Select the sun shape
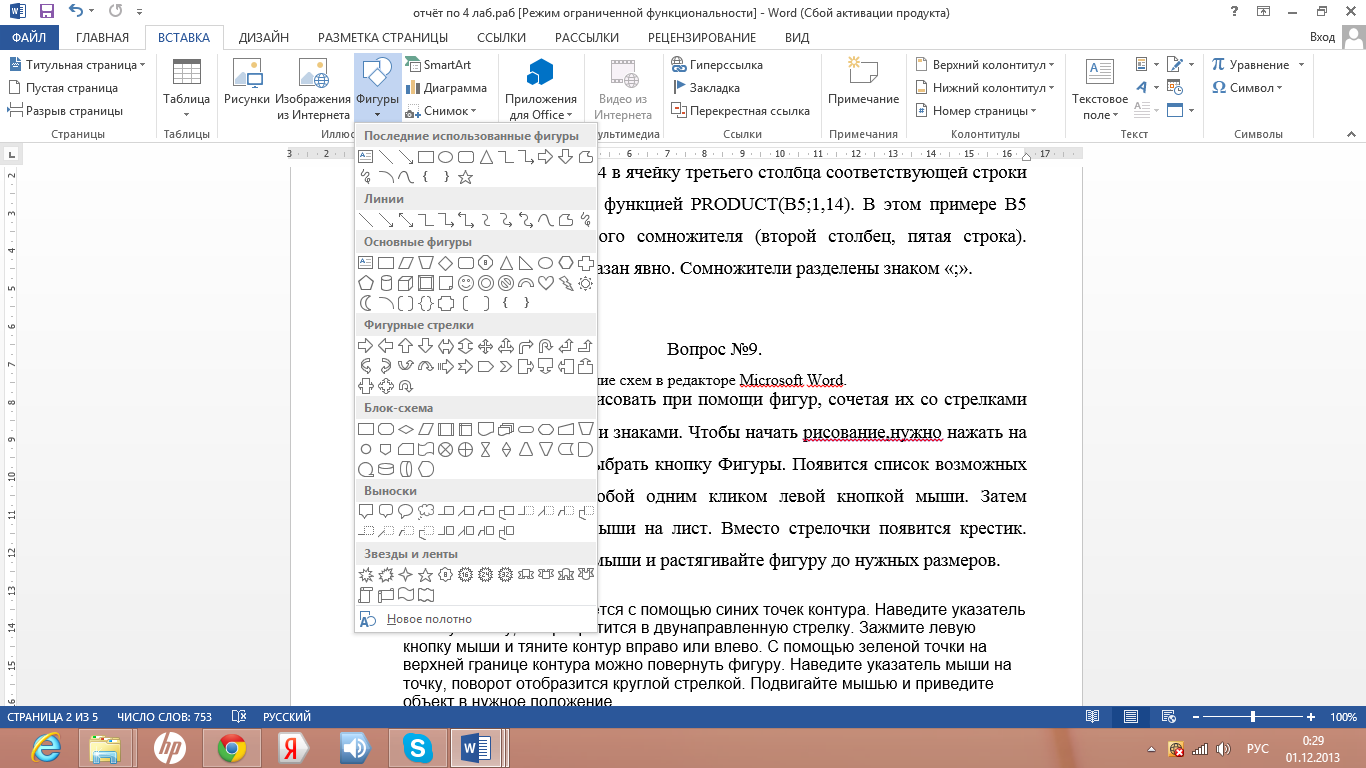Viewport: 1366px width, 768px height. pos(585,283)
